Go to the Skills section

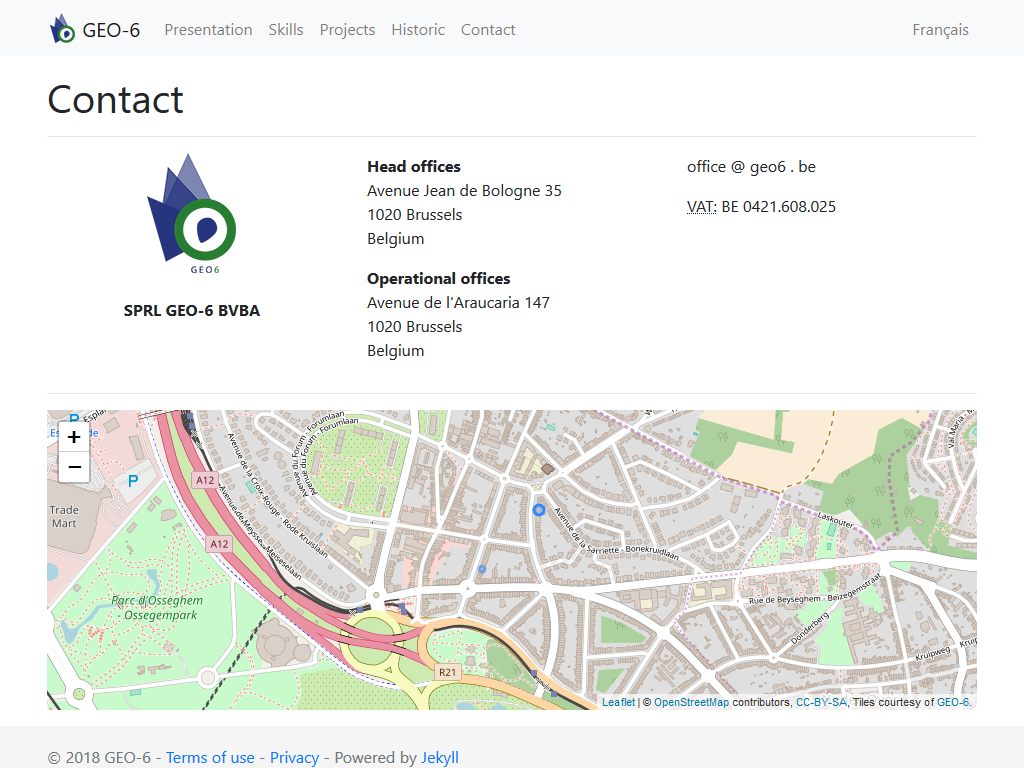coord(286,30)
